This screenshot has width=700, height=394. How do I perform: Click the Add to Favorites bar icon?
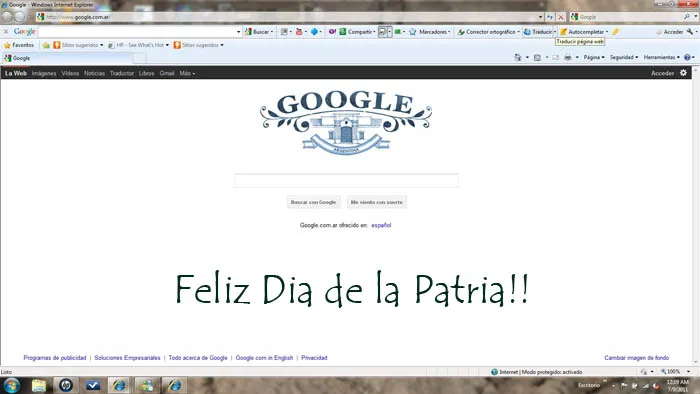tap(46, 45)
